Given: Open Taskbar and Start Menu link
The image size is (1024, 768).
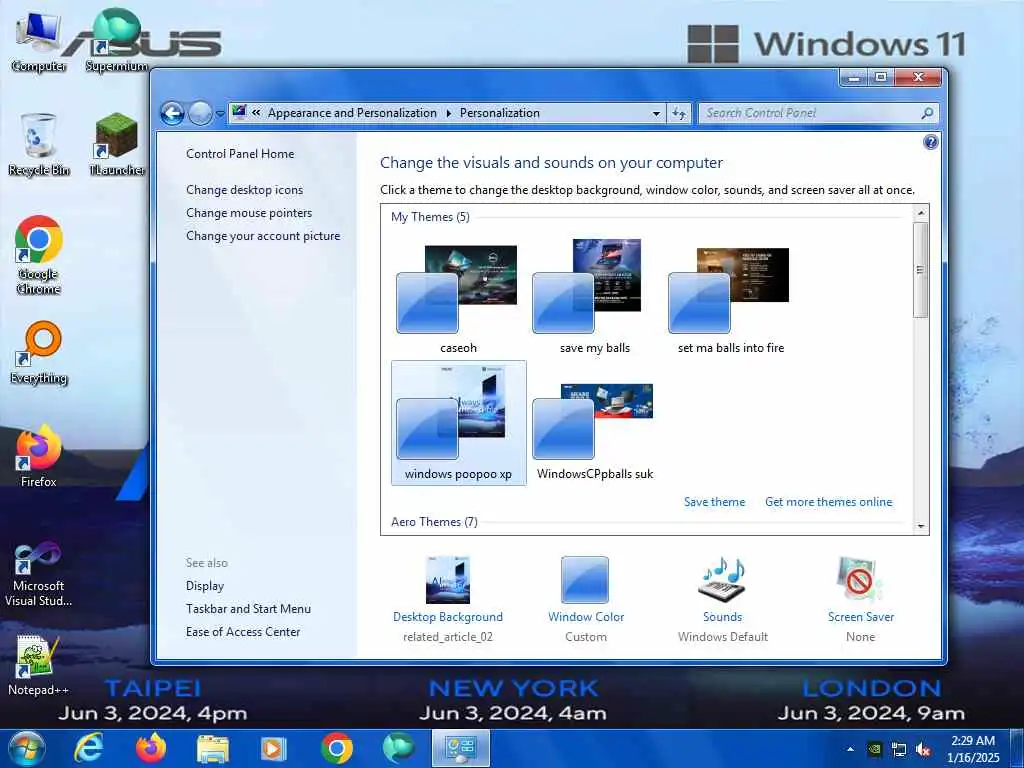Looking at the screenshot, I should click(x=248, y=609).
